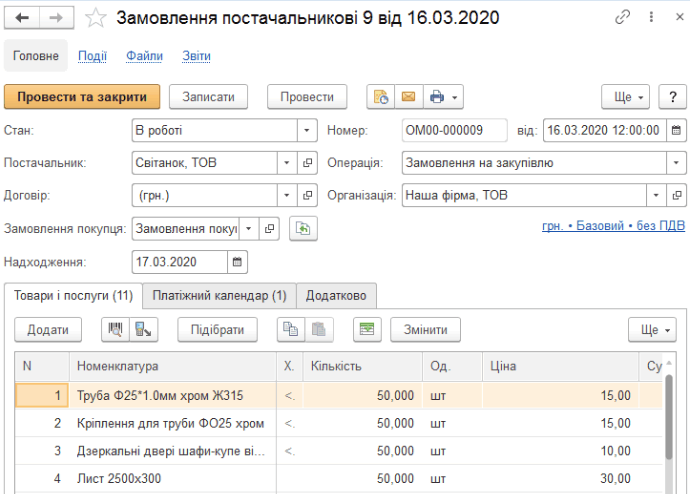Viewport: 690px width, 494px height.
Task: Select row Дзеркальні двері шафи-купе
Action: (338, 451)
